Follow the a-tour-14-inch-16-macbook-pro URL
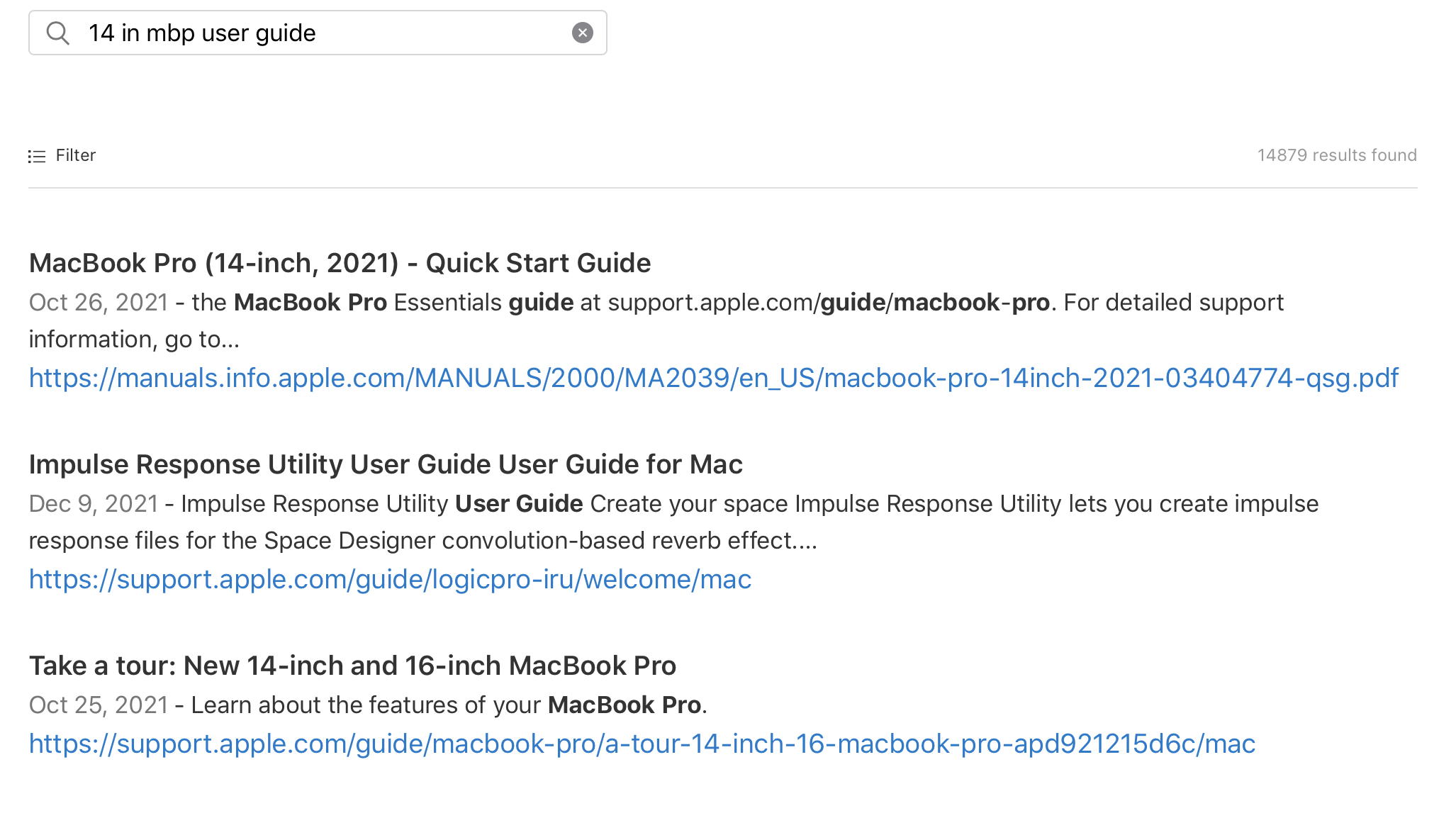The width and height of the screenshot is (1456, 818). click(642, 744)
